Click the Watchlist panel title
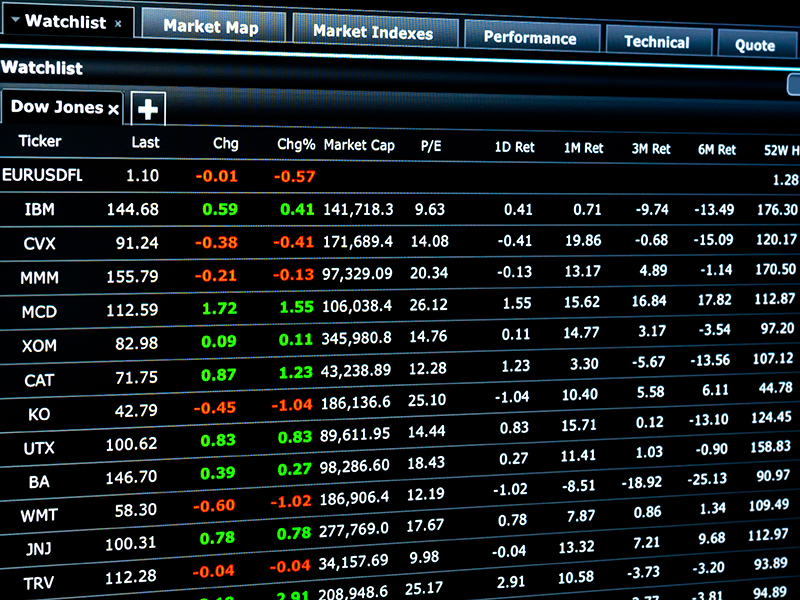 [42, 68]
